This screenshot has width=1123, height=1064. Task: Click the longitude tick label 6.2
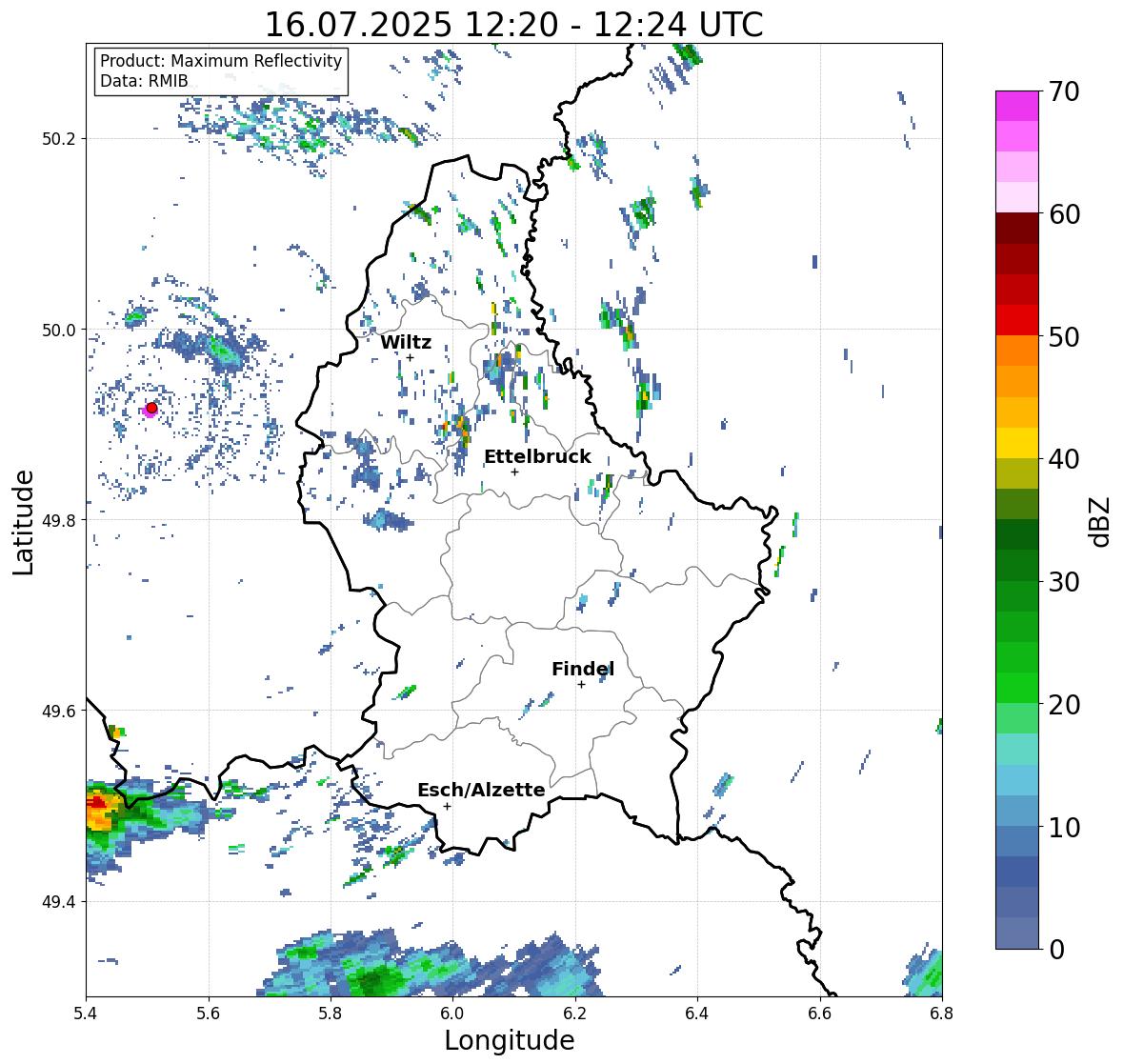[x=575, y=1014]
